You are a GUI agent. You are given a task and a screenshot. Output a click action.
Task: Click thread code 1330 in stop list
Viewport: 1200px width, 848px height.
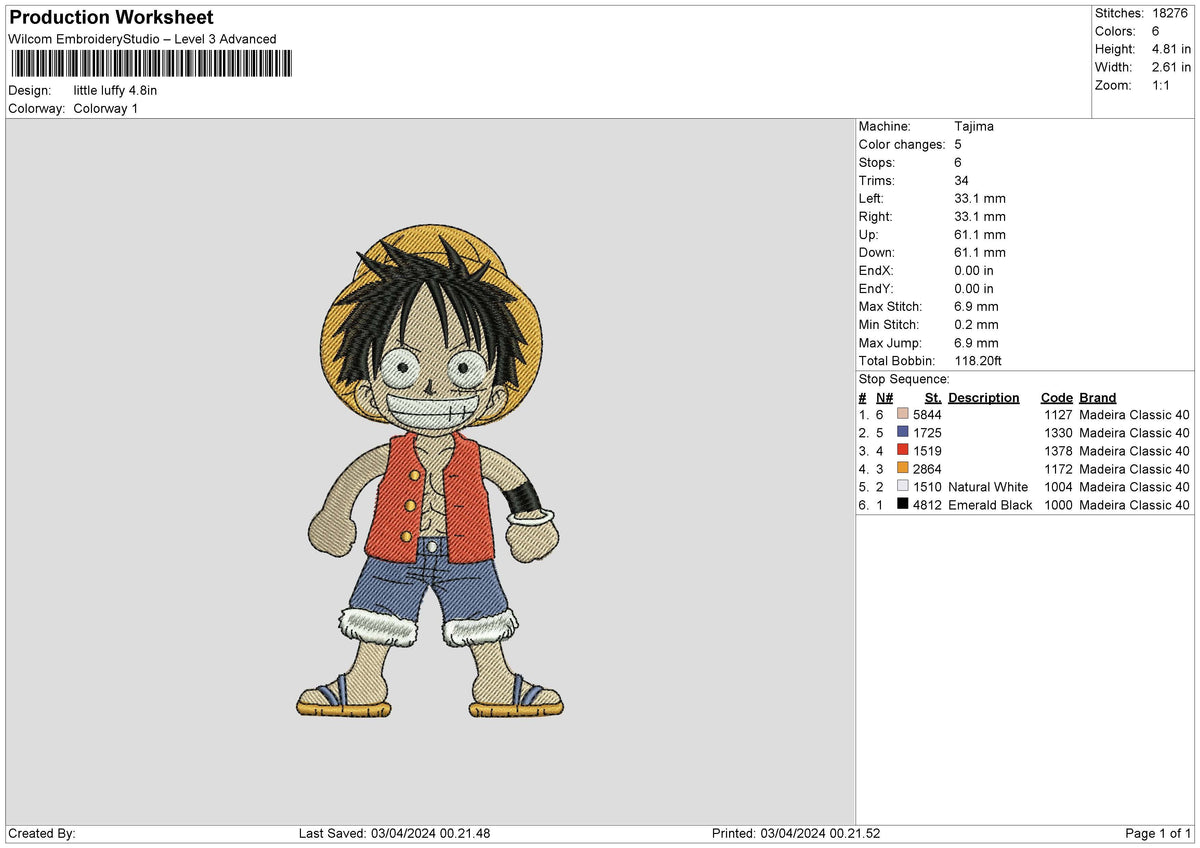click(x=1059, y=433)
